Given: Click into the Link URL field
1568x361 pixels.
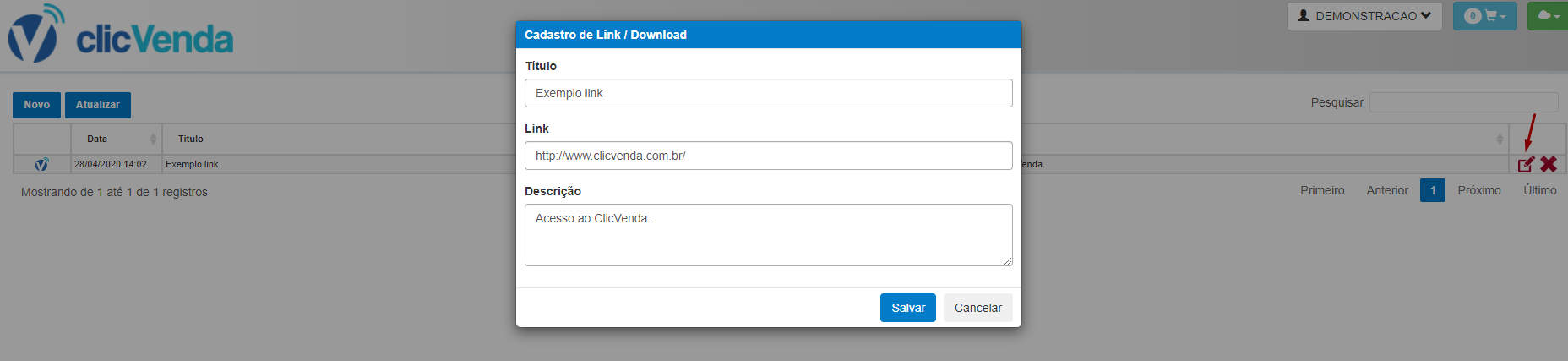Looking at the screenshot, I should pyautogui.click(x=768, y=156).
